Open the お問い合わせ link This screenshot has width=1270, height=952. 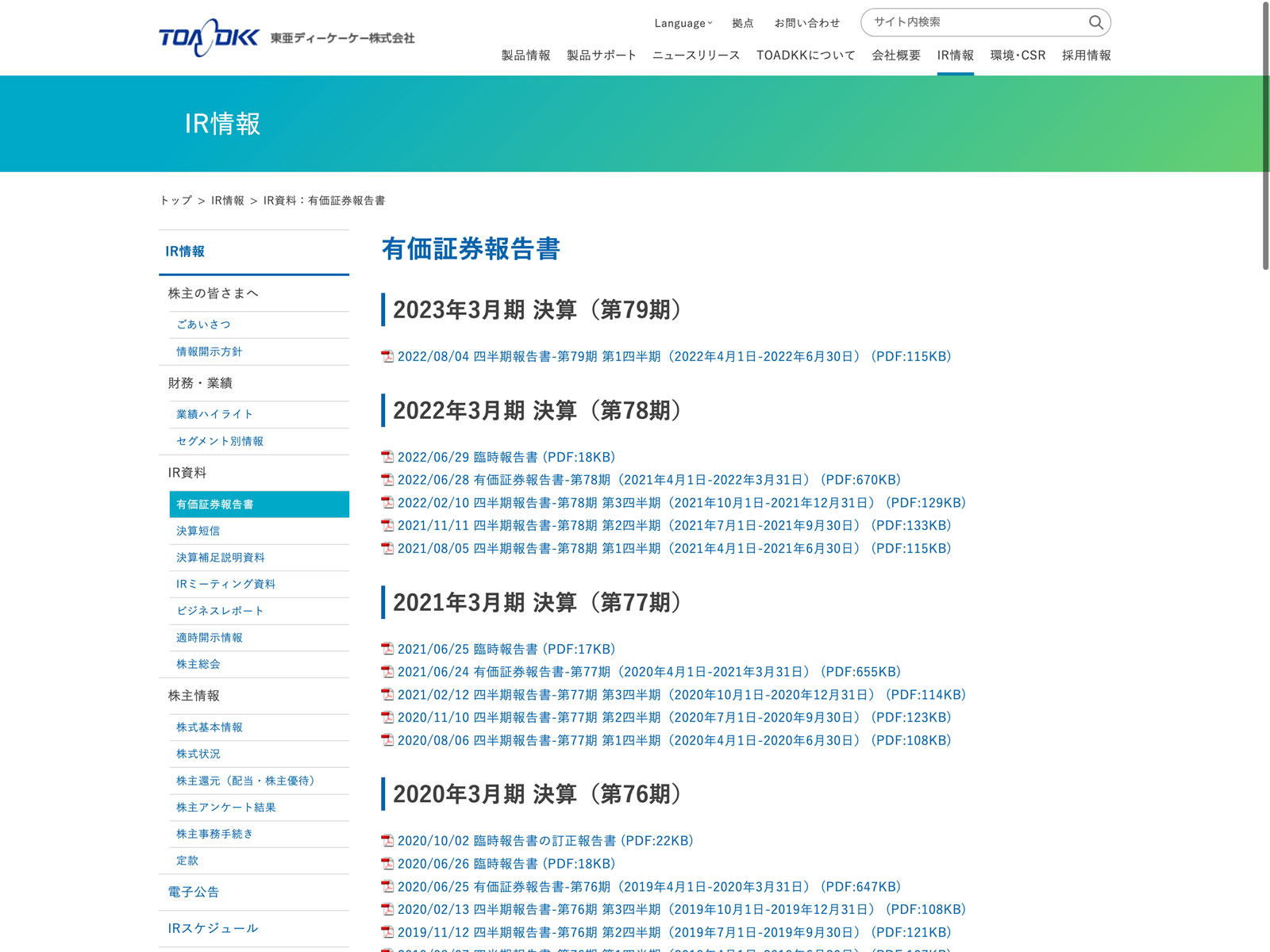[806, 23]
